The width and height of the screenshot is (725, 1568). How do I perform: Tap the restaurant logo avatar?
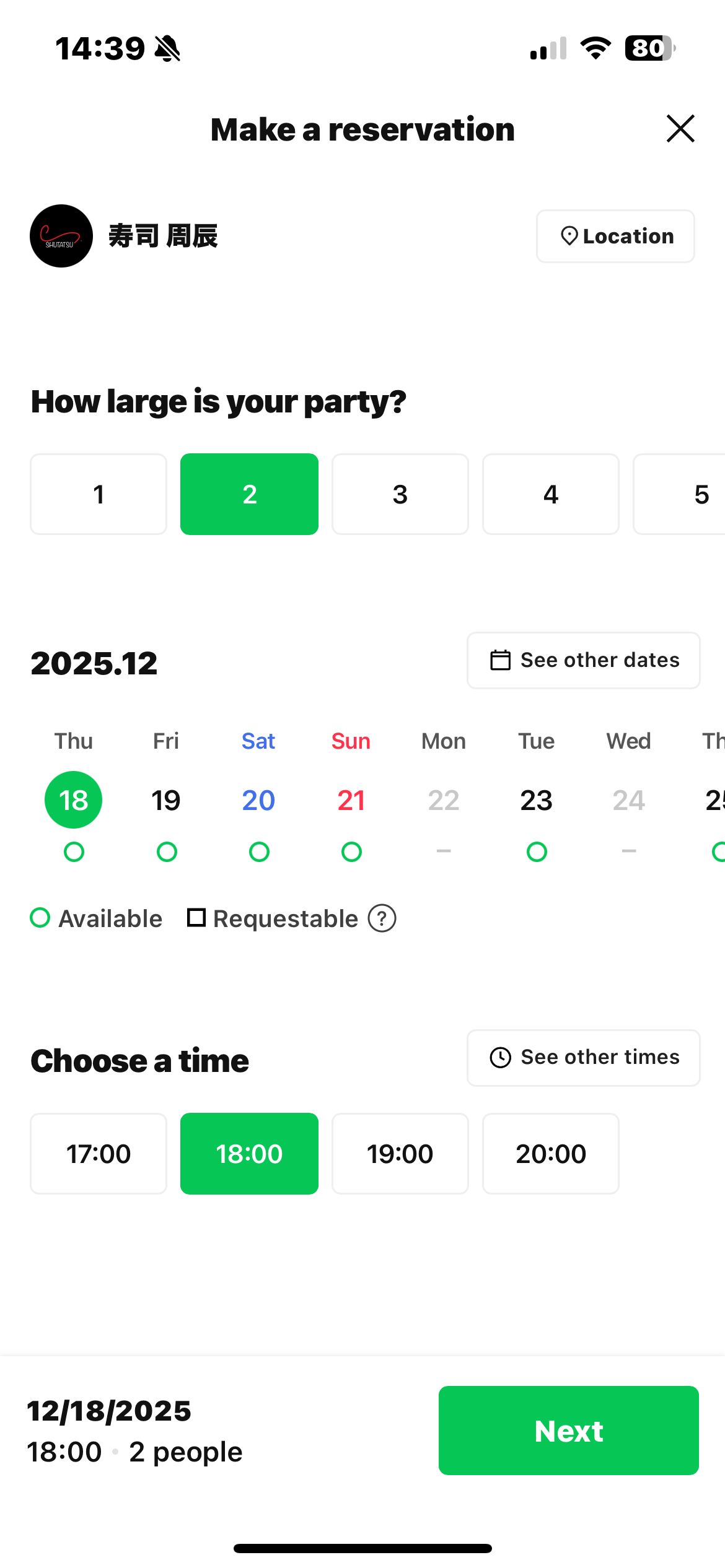click(x=61, y=236)
